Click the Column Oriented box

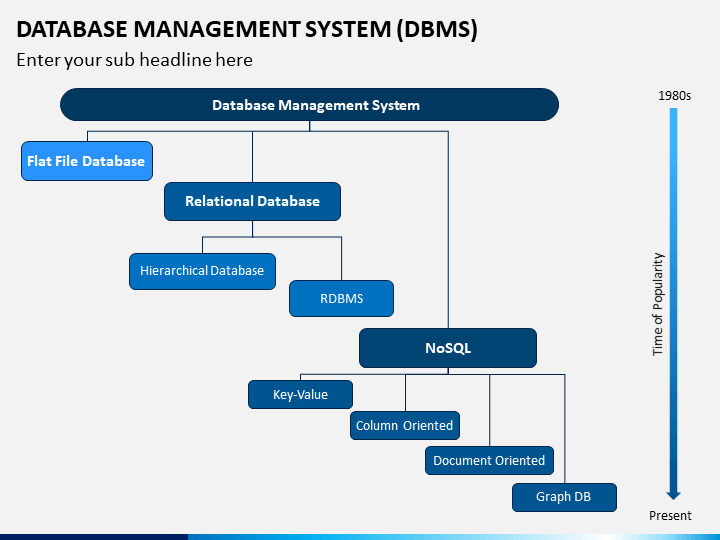[x=405, y=425]
